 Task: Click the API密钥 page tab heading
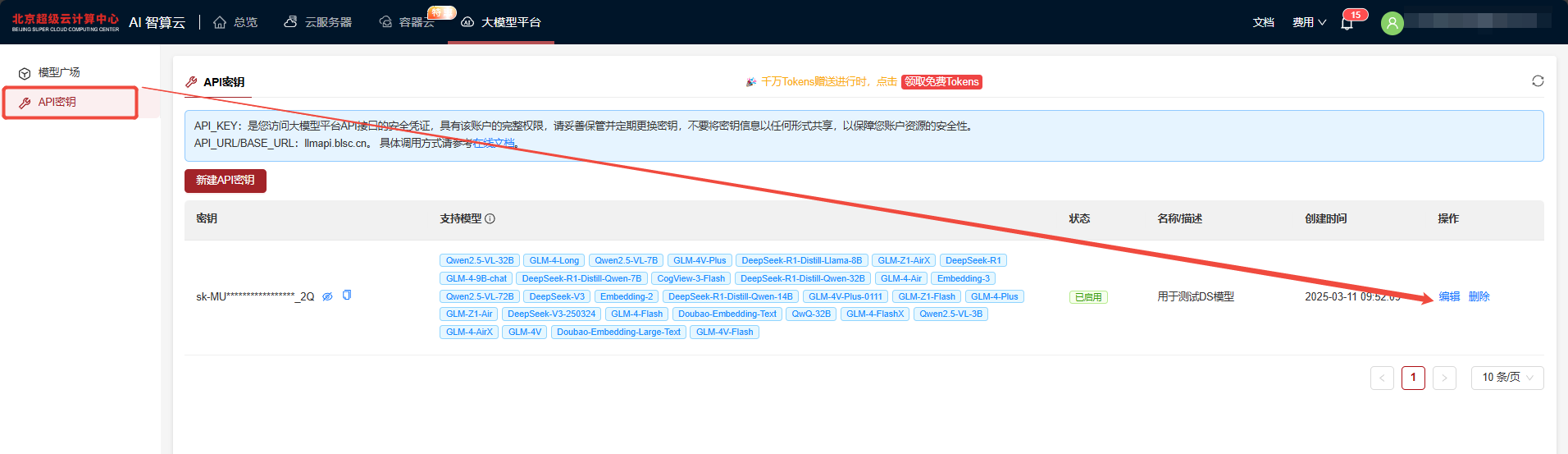224,82
